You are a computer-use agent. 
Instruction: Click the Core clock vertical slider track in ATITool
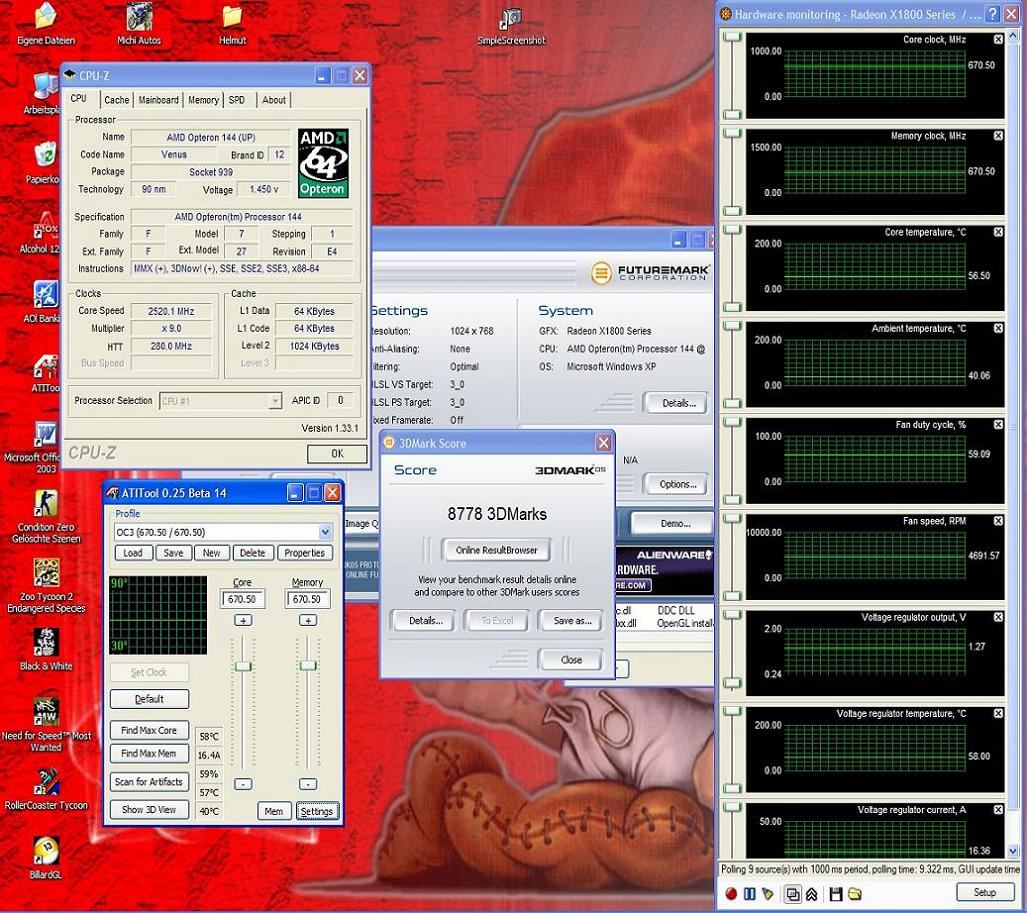(243, 702)
